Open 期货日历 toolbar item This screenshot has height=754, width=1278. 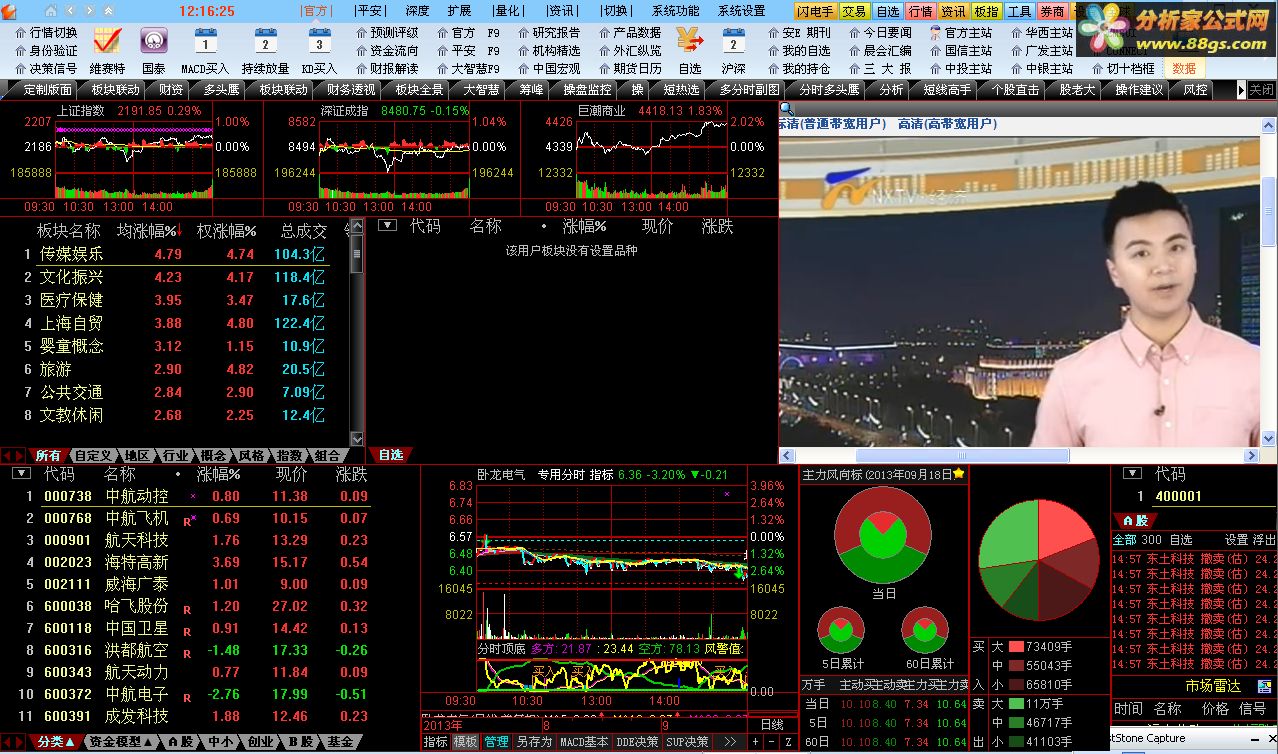click(x=630, y=68)
